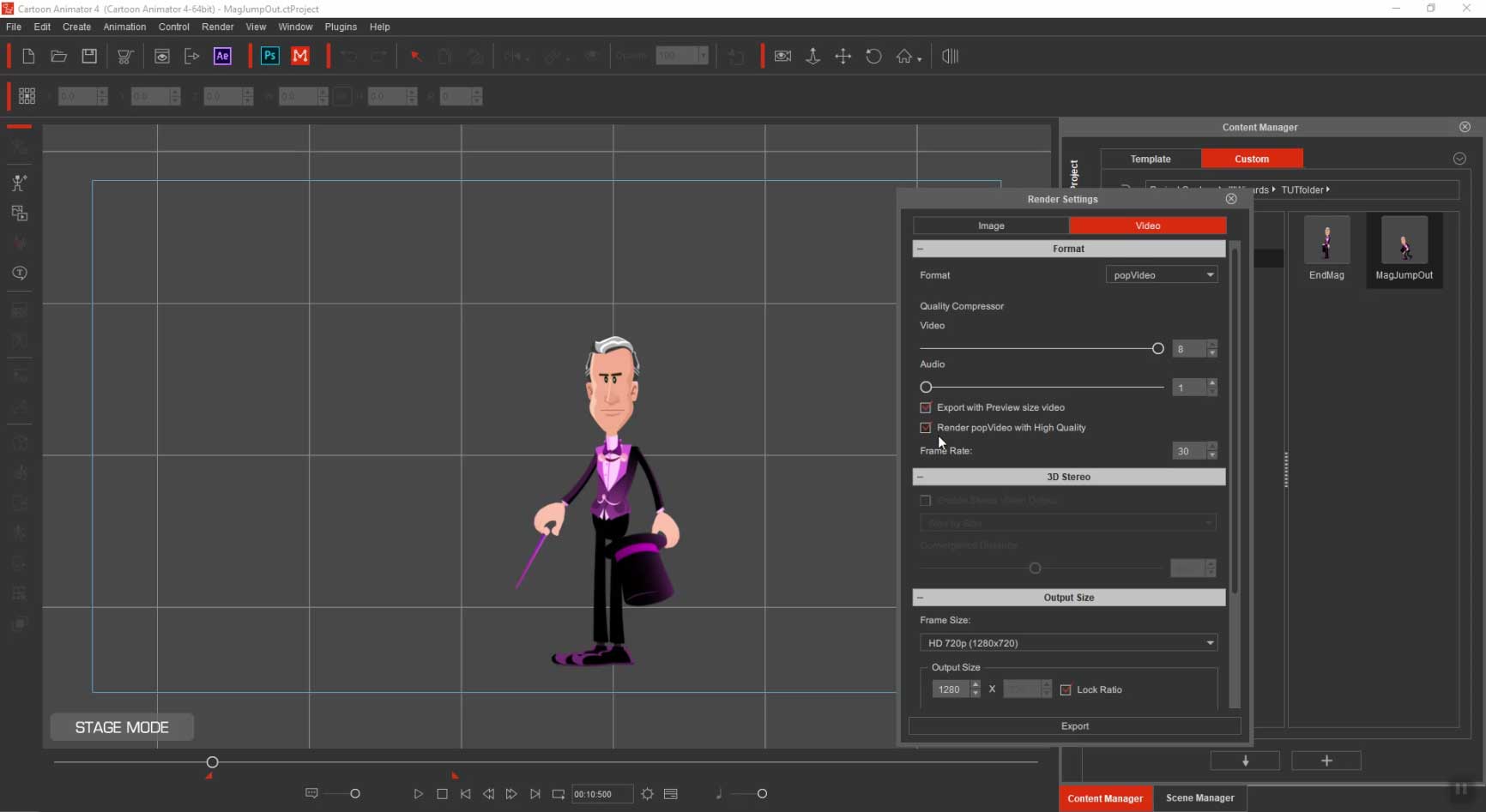This screenshot has width=1486, height=812.
Task: Toggle the Lock Ratio checkbox
Action: tap(1066, 690)
